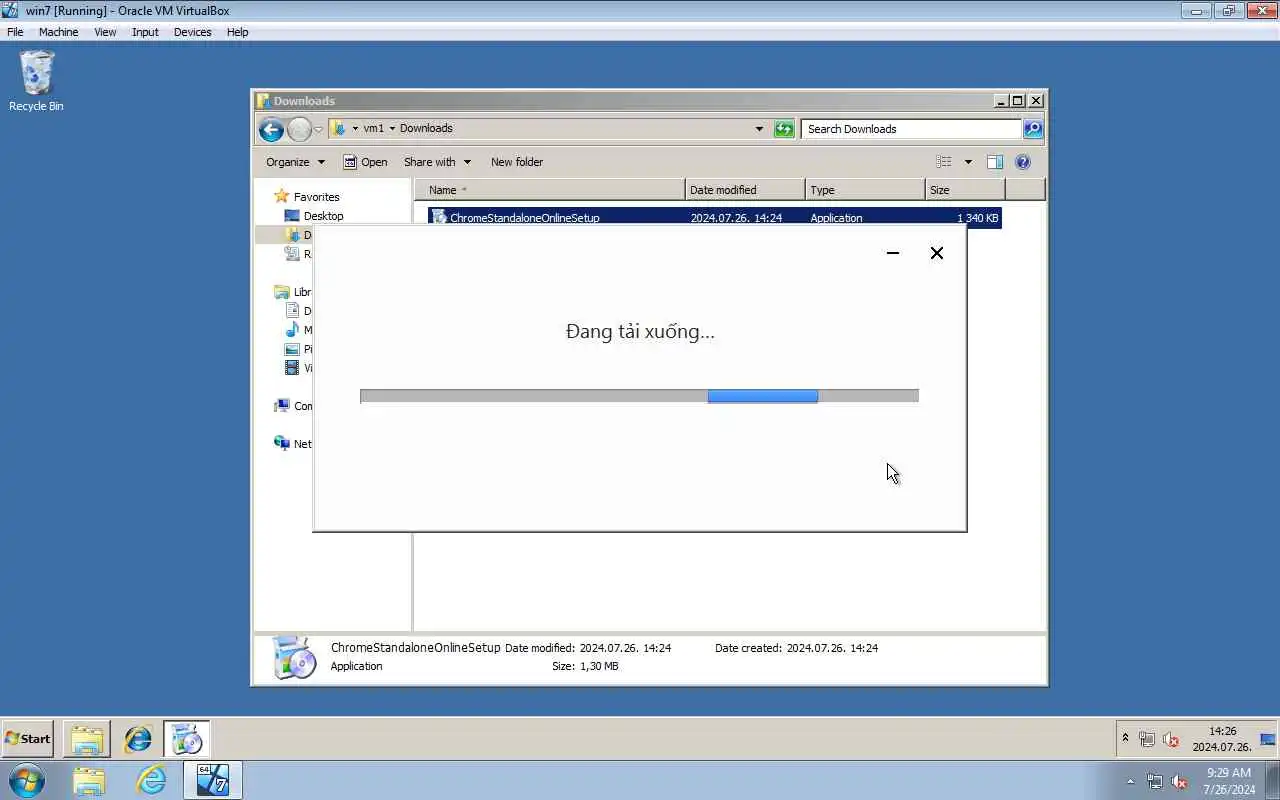The height and width of the screenshot is (800, 1280).
Task: Click the guest tray network icon
Action: click(1147, 740)
